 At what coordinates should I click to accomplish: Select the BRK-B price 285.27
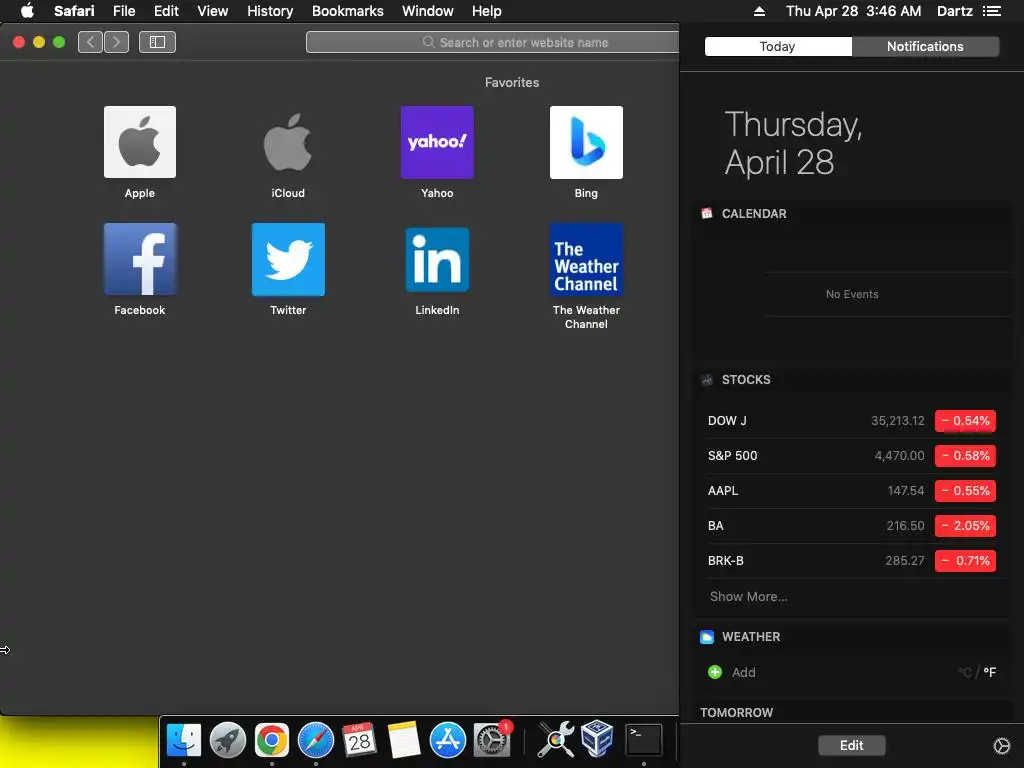pyautogui.click(x=905, y=561)
